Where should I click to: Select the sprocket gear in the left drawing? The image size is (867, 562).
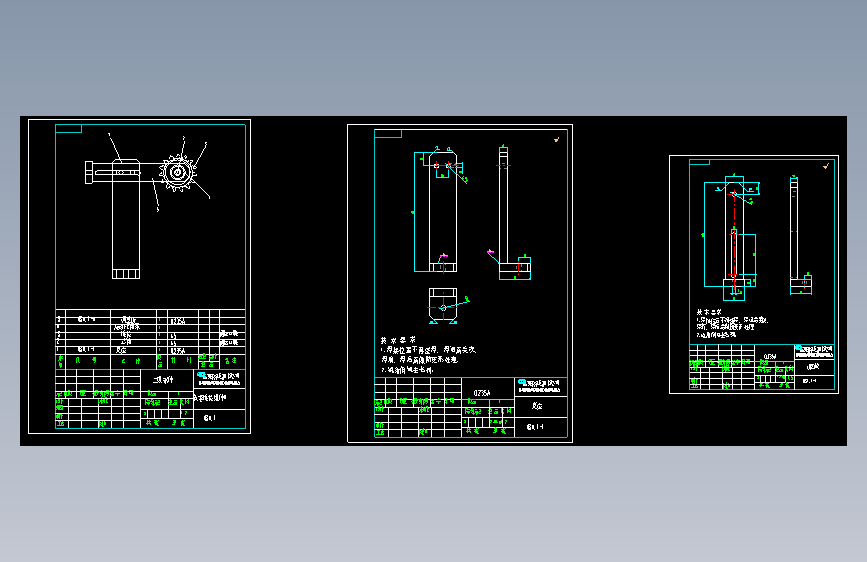[177, 173]
